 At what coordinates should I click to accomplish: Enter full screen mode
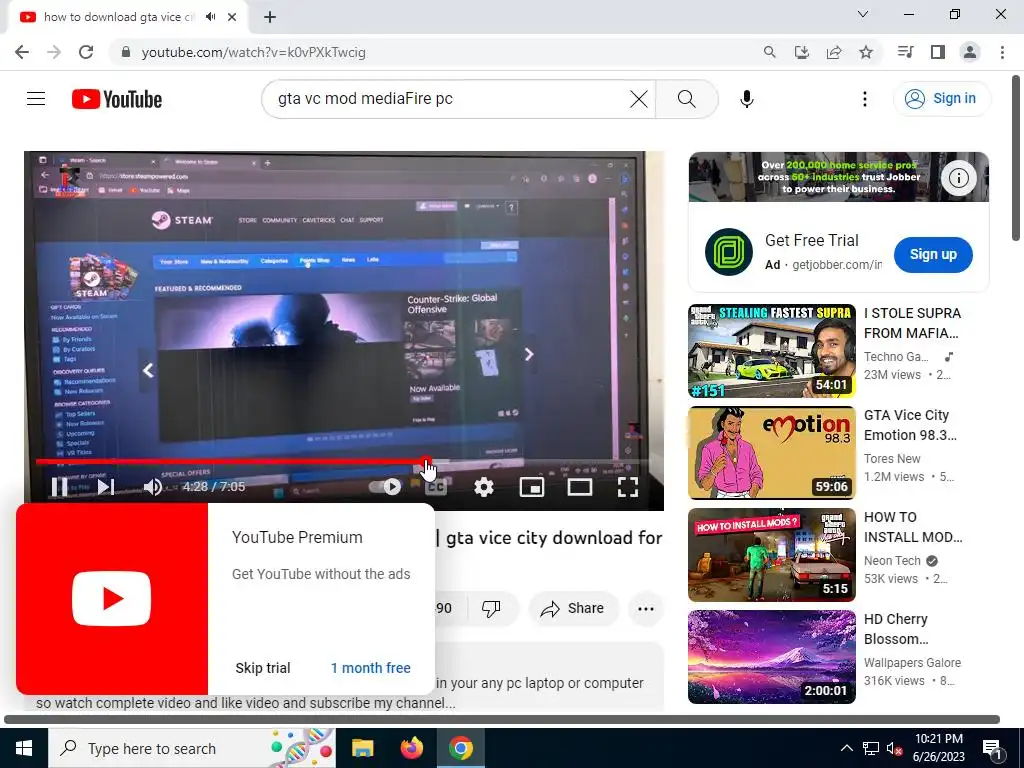click(628, 487)
